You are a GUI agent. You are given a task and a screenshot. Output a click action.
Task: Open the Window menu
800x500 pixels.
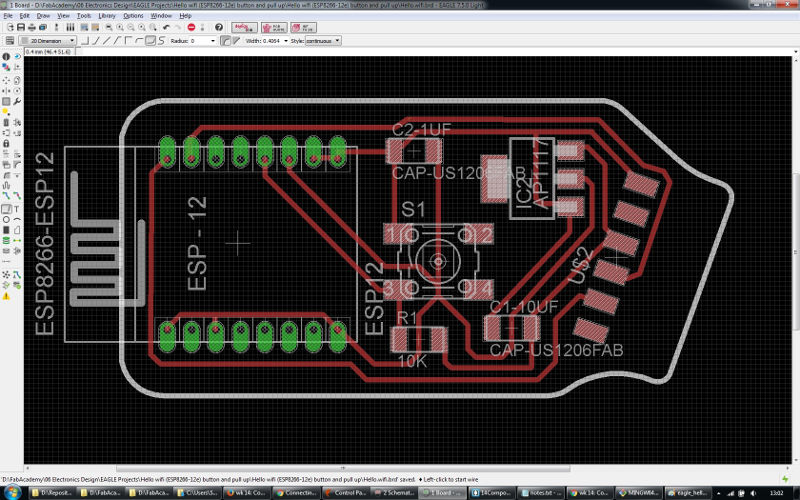tap(161, 16)
